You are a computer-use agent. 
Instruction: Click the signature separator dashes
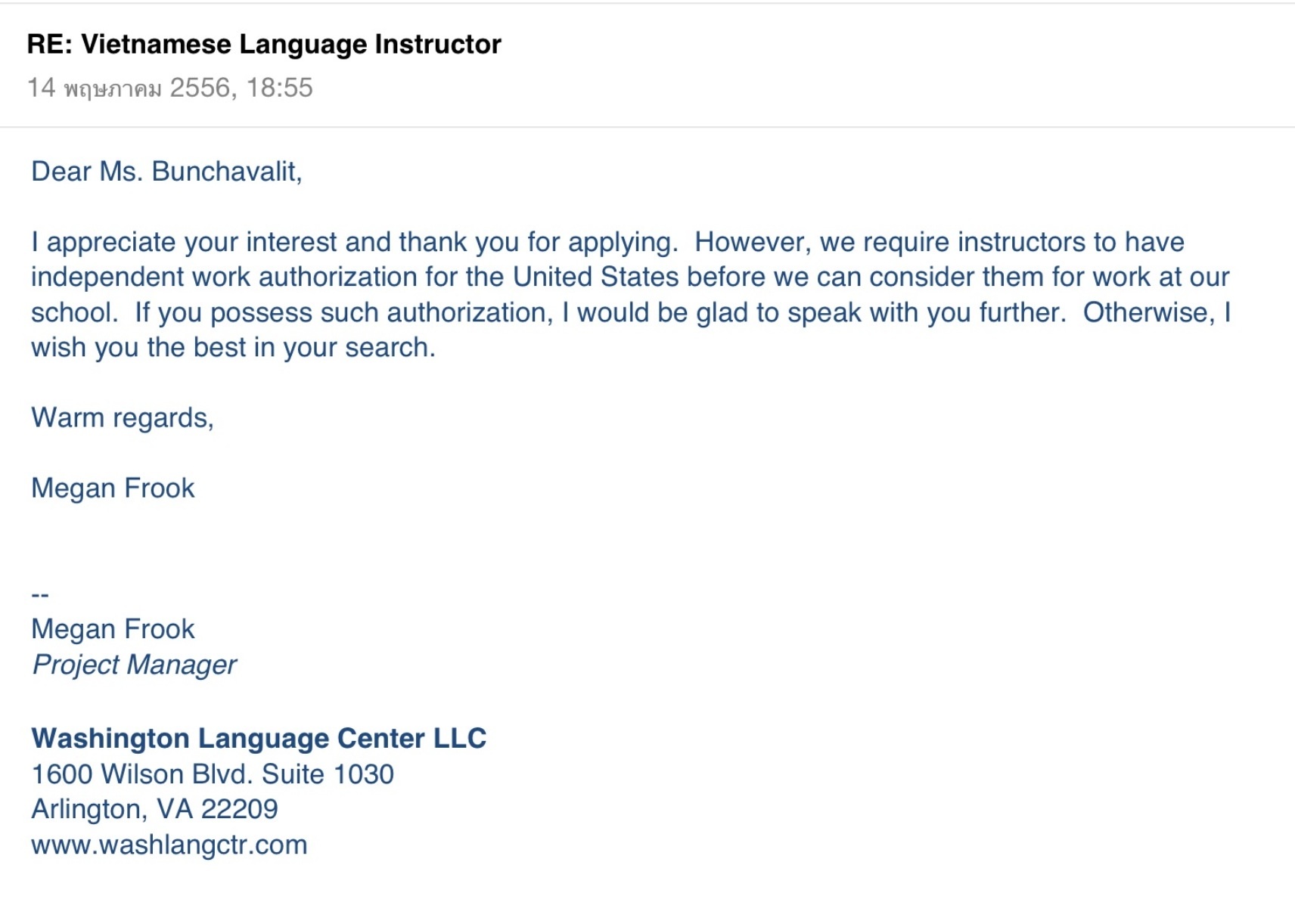click(40, 595)
